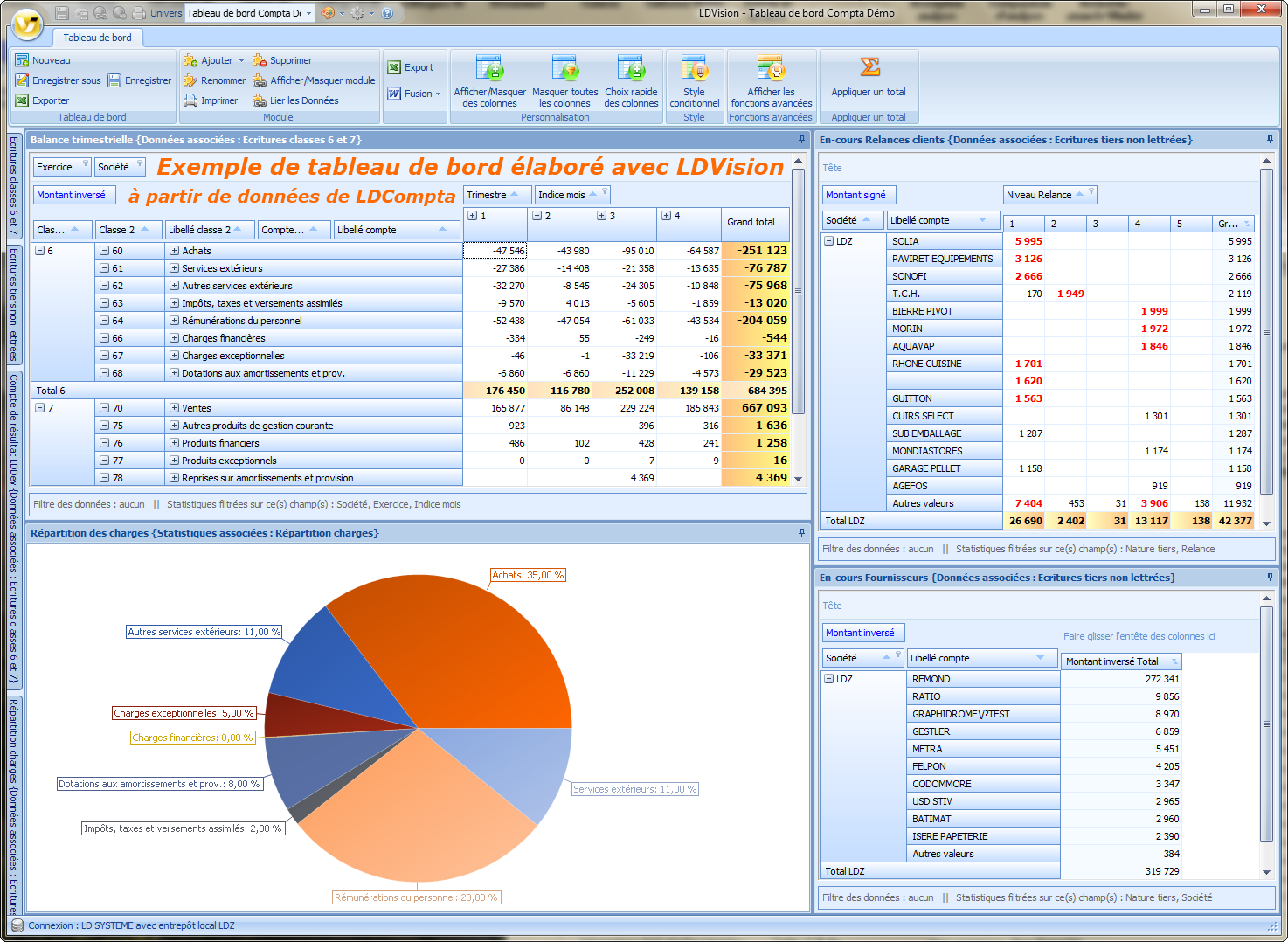Select the Tableau de bord ribbon tab

point(97,38)
